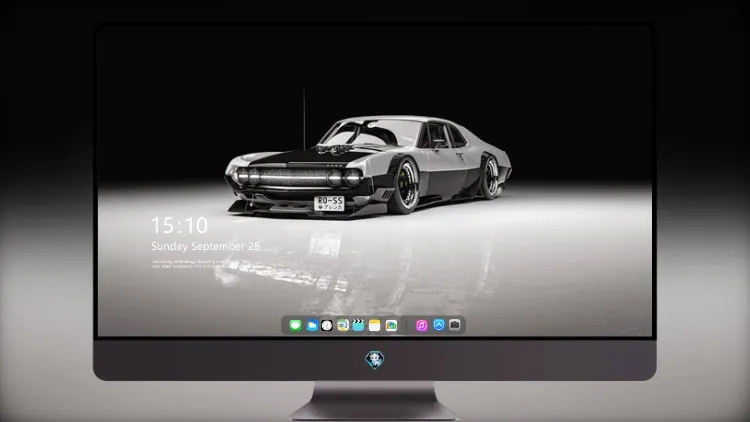
Task: Open the pink iTunes music app in dock
Action: 421,325
